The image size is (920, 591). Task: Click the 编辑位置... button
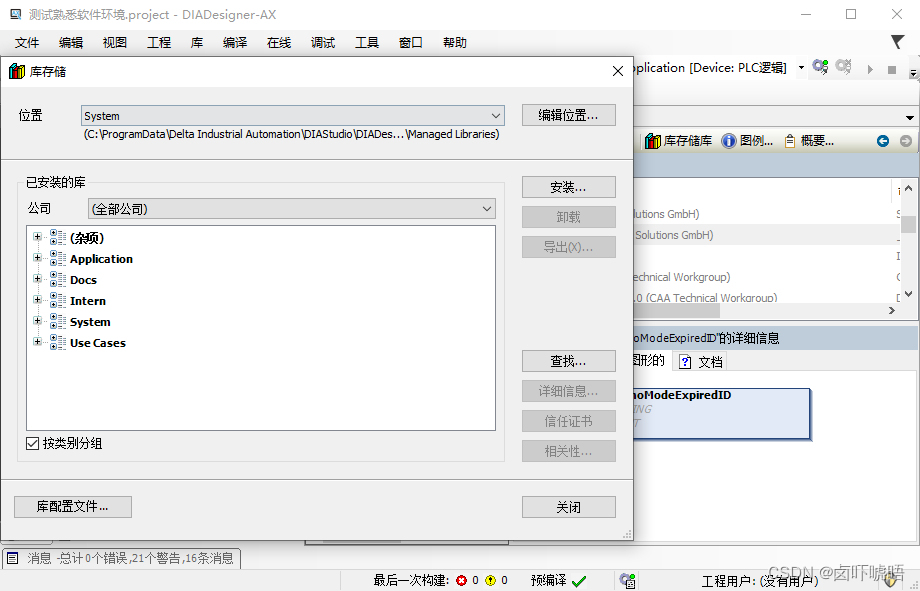coord(569,115)
